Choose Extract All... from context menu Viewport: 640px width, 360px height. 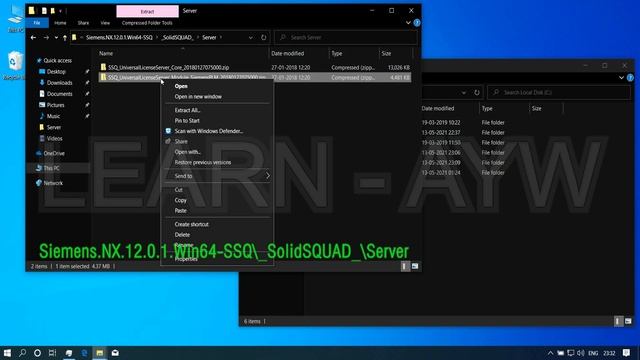[187, 110]
